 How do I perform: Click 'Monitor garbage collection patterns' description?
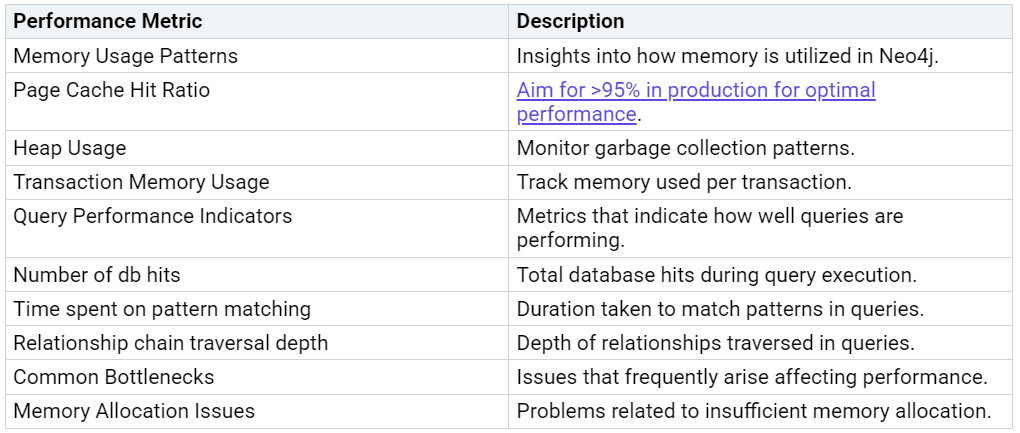[x=686, y=148]
